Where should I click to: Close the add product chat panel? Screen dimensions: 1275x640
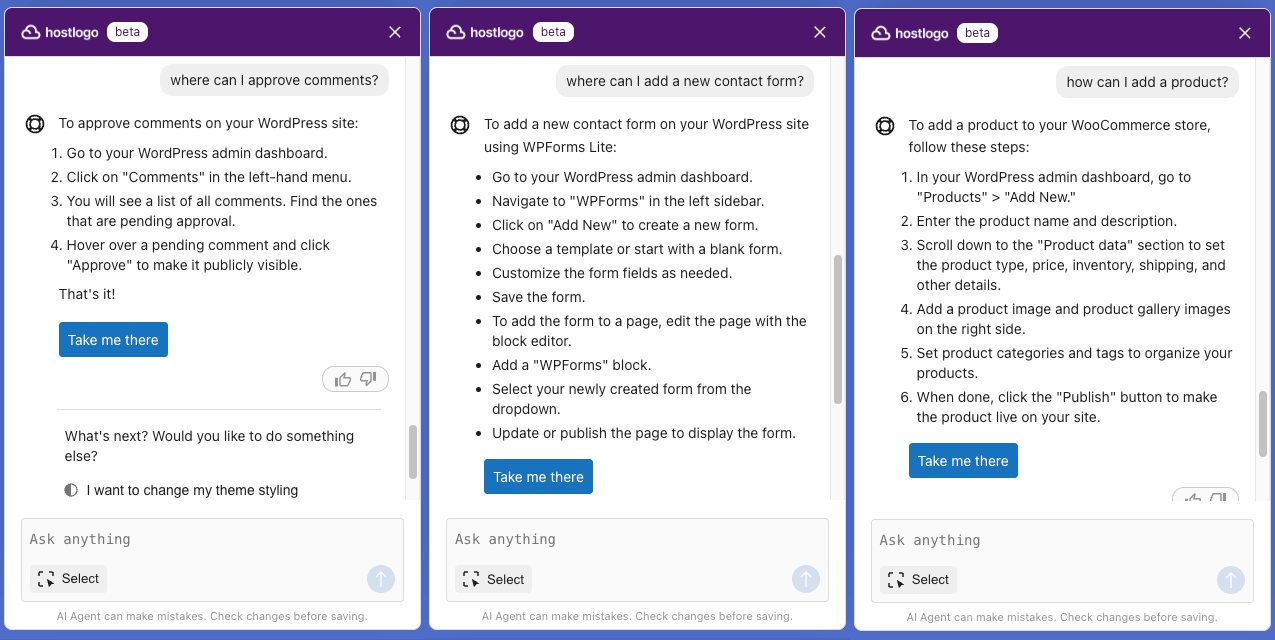1245,33
